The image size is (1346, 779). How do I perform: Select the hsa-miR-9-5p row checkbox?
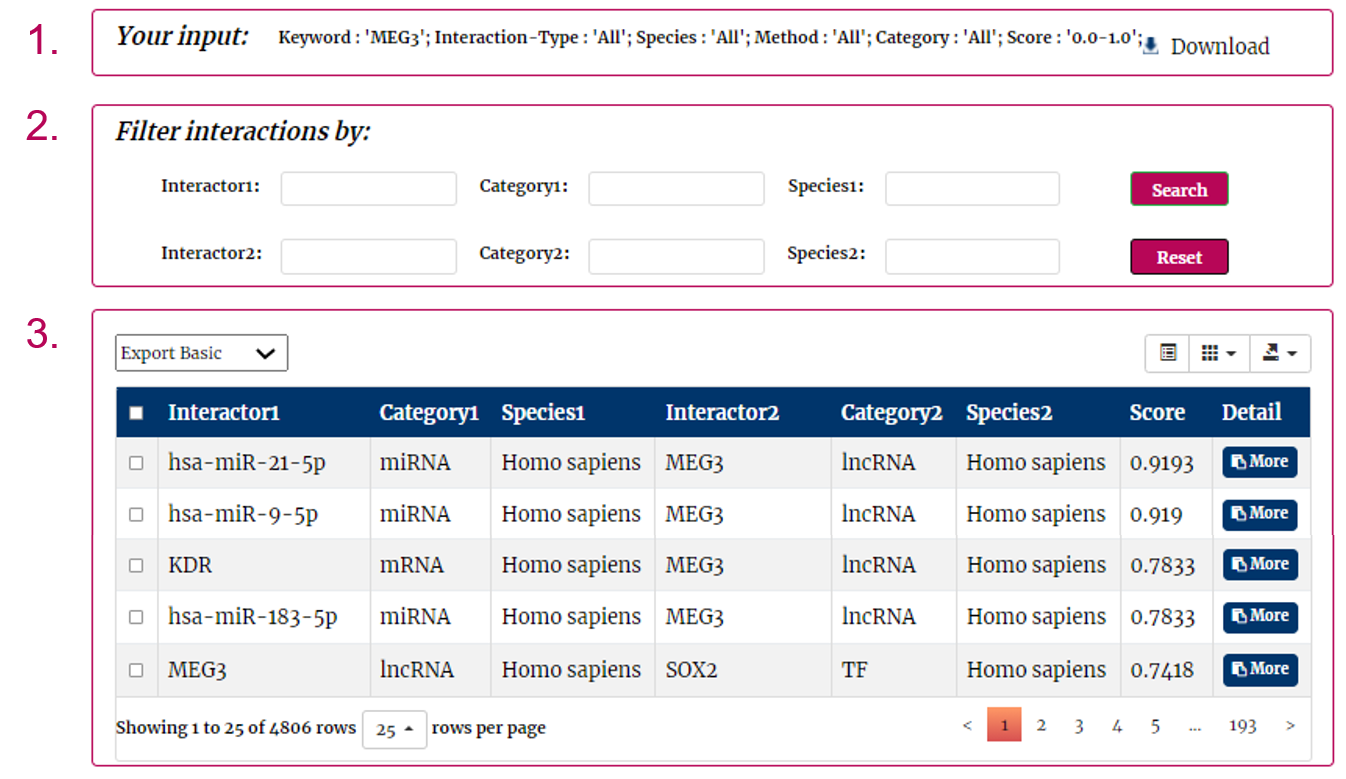click(136, 514)
